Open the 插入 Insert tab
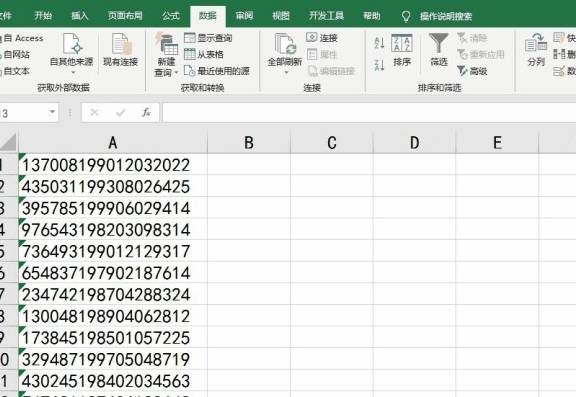Screen dimensions: 576x397 80,16
